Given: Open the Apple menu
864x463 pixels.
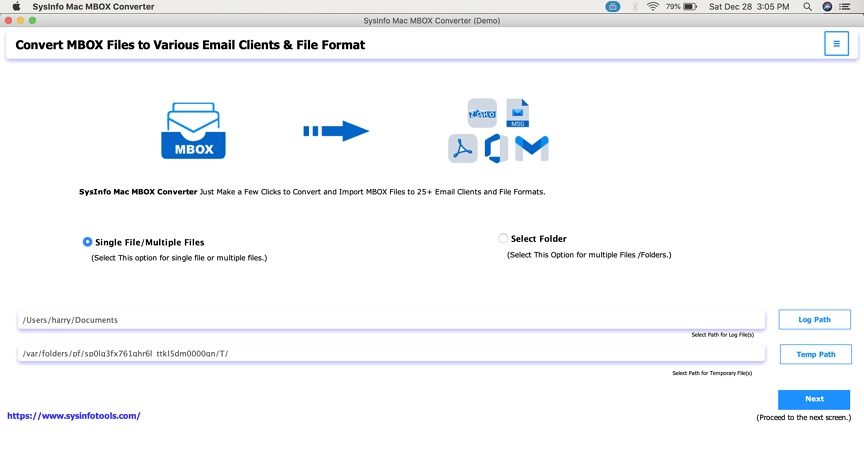Looking at the screenshot, I should click(x=17, y=7).
